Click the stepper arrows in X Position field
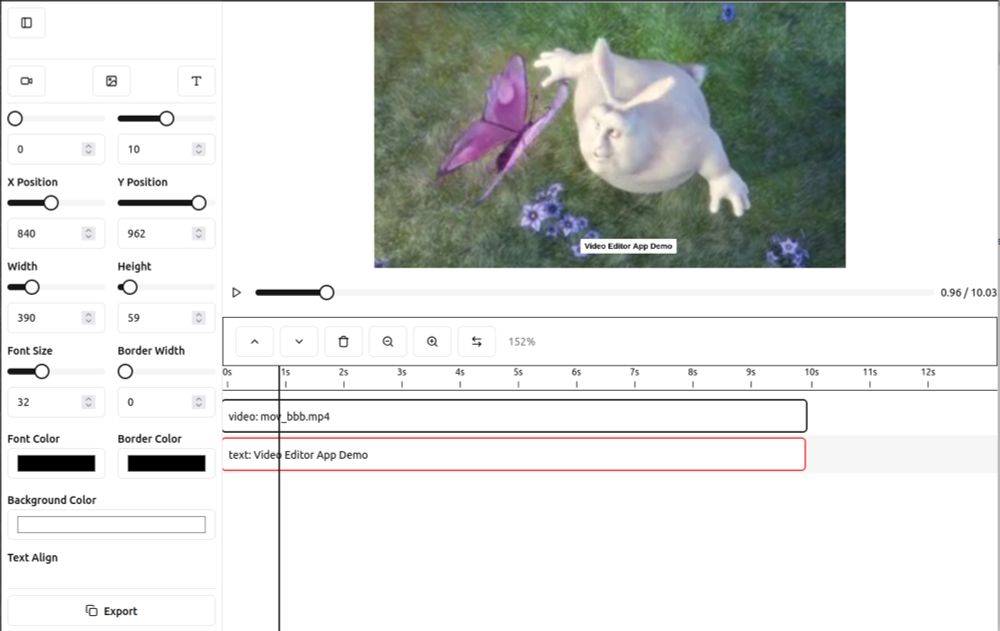The image size is (1000, 631). click(89, 234)
